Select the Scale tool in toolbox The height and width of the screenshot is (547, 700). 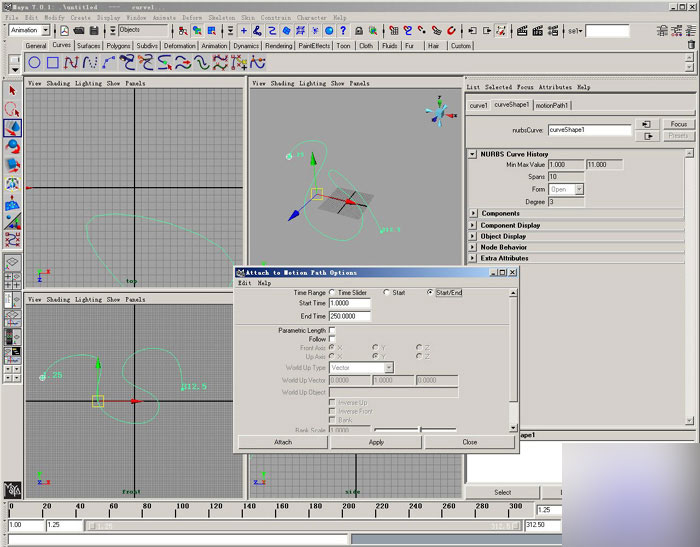[13, 165]
